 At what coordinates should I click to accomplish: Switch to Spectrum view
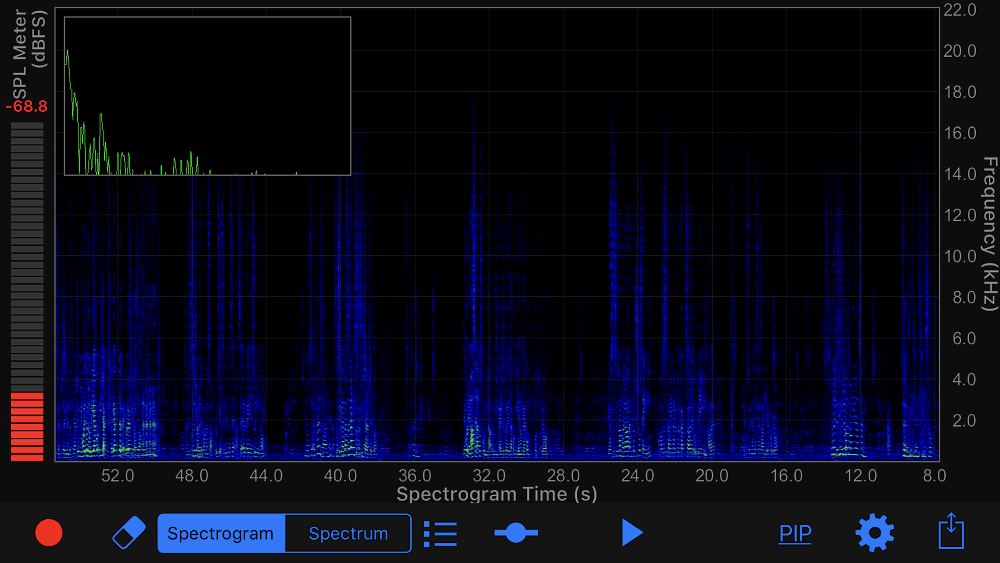pyautogui.click(x=348, y=533)
